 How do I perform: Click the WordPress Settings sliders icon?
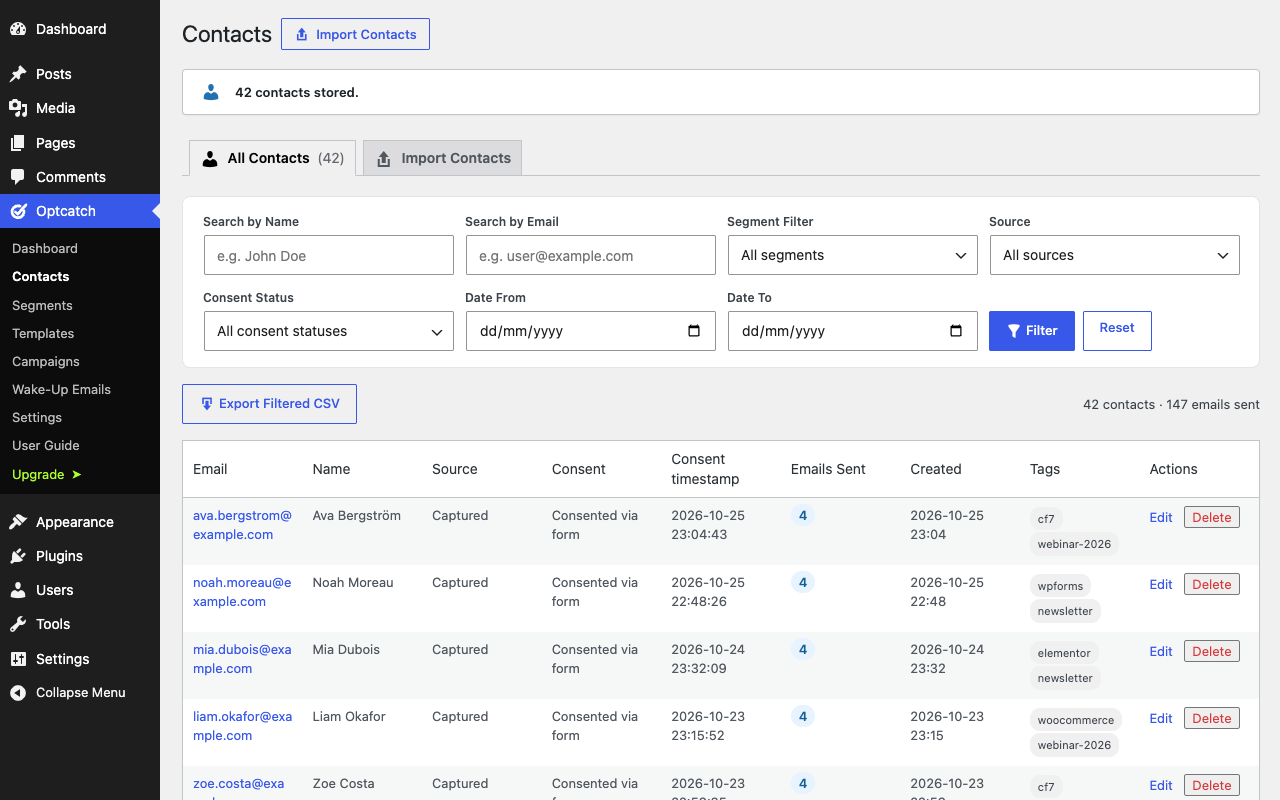coord(18,659)
